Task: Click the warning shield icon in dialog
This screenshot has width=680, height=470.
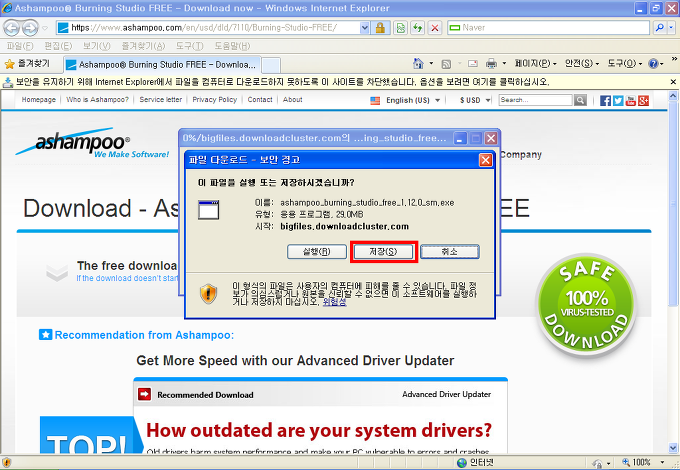Action: point(208,294)
